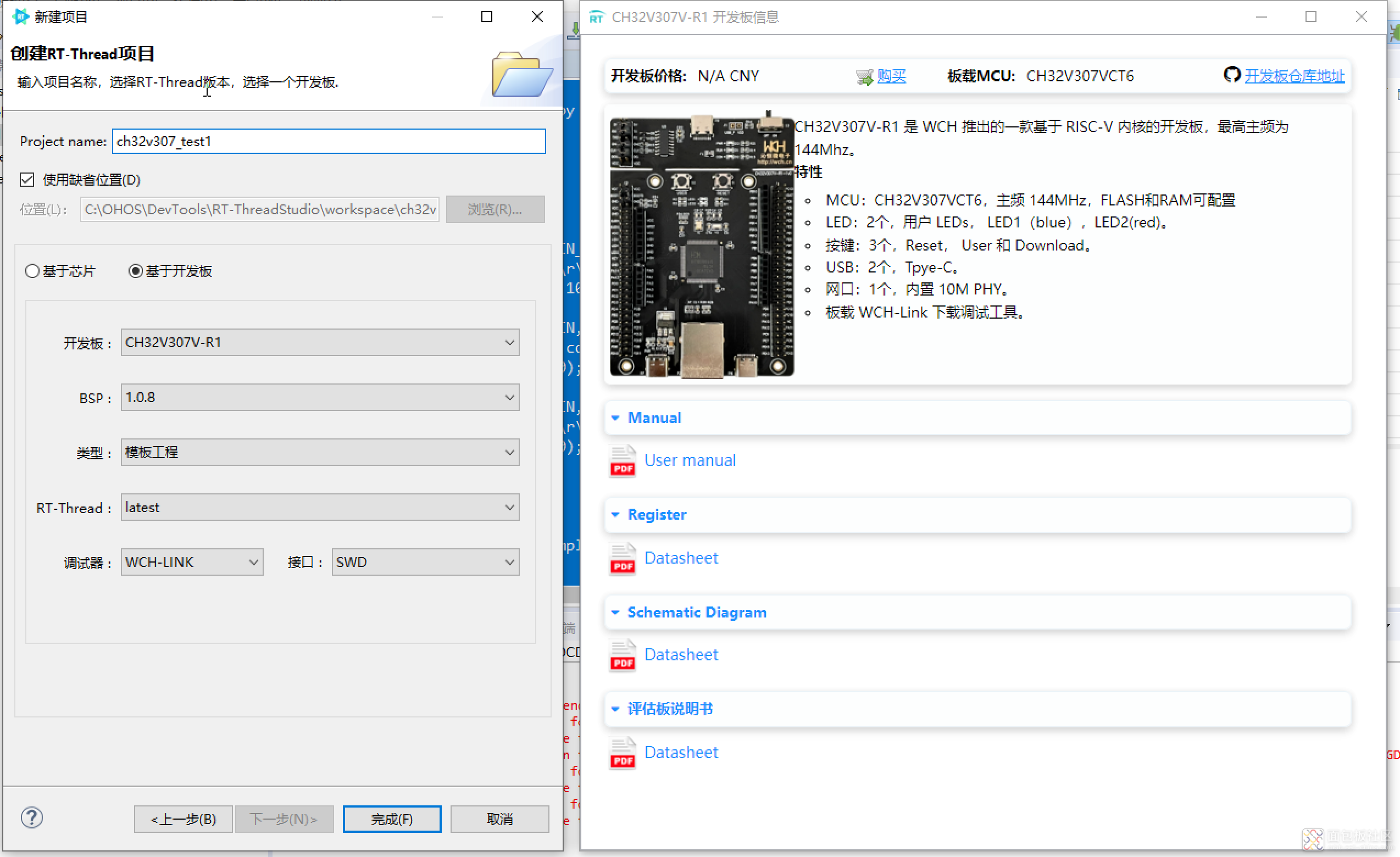Viewport: 1400px width, 857px height.
Task: Click the PDF icon under 评估板说明书
Action: (x=623, y=753)
